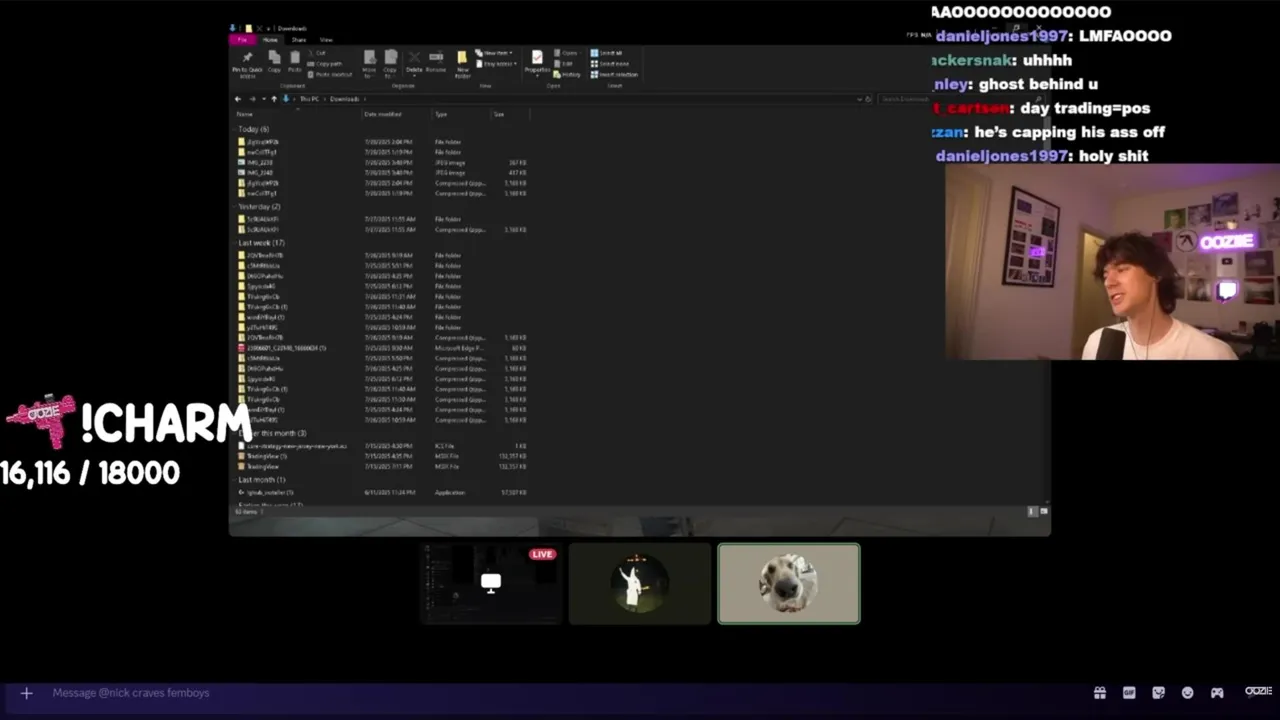Select the IMG_2240 JPEG file row
This screenshot has height=720, width=1280.
(x=382, y=172)
